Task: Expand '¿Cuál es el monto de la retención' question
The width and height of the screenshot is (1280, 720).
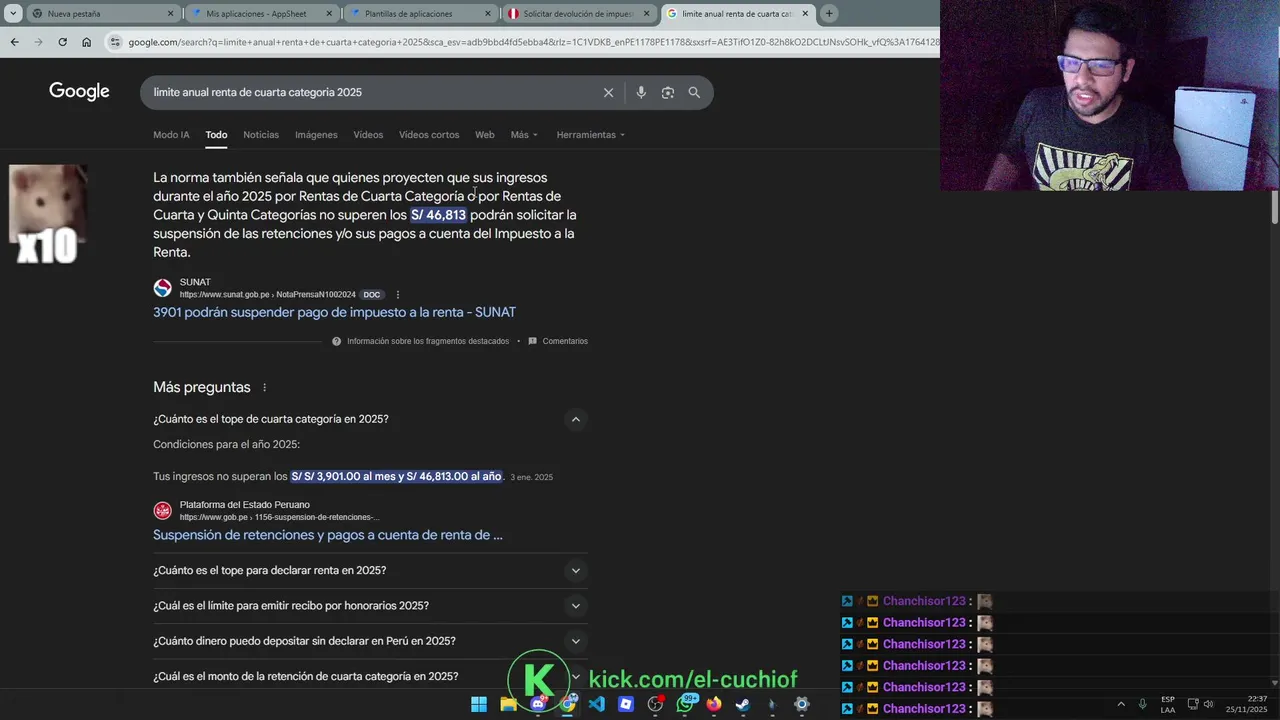Action: point(575,677)
